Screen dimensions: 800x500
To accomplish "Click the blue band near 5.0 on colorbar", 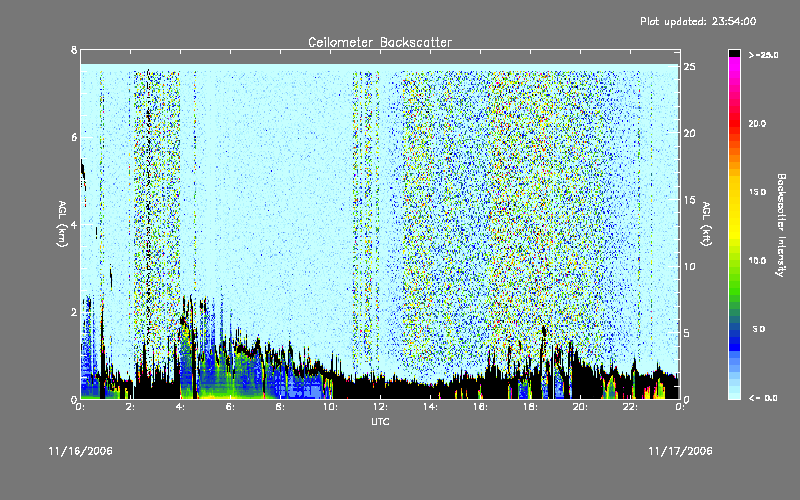I will pos(734,330).
